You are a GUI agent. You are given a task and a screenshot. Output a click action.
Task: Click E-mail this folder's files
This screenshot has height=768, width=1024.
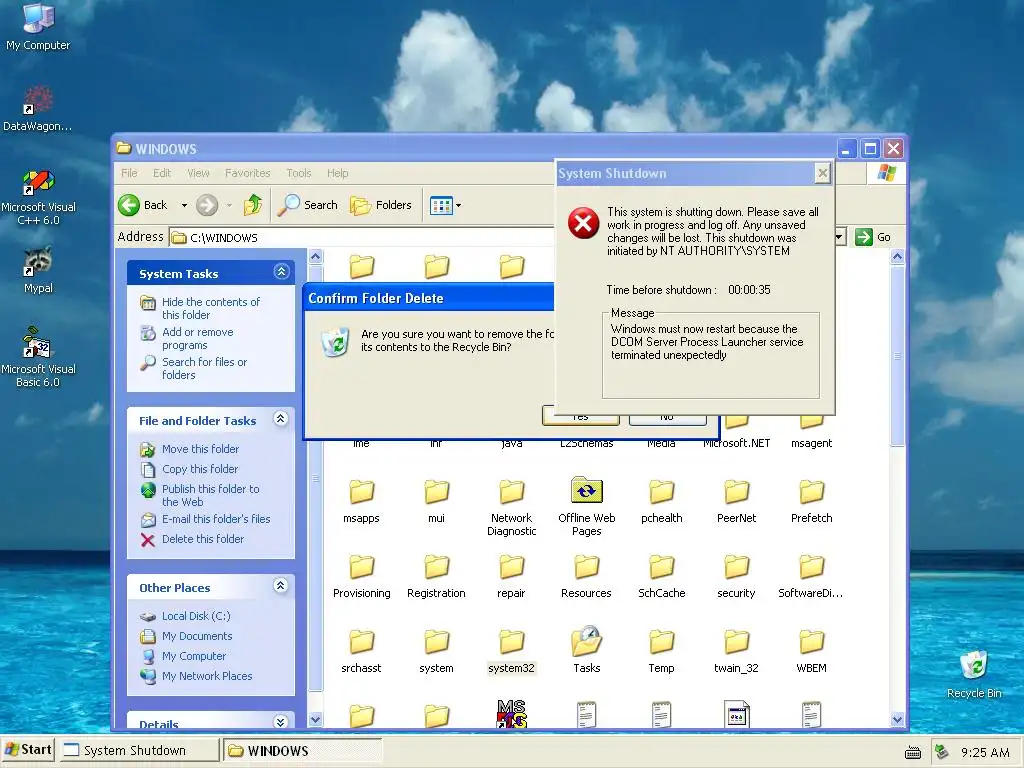tap(216, 519)
